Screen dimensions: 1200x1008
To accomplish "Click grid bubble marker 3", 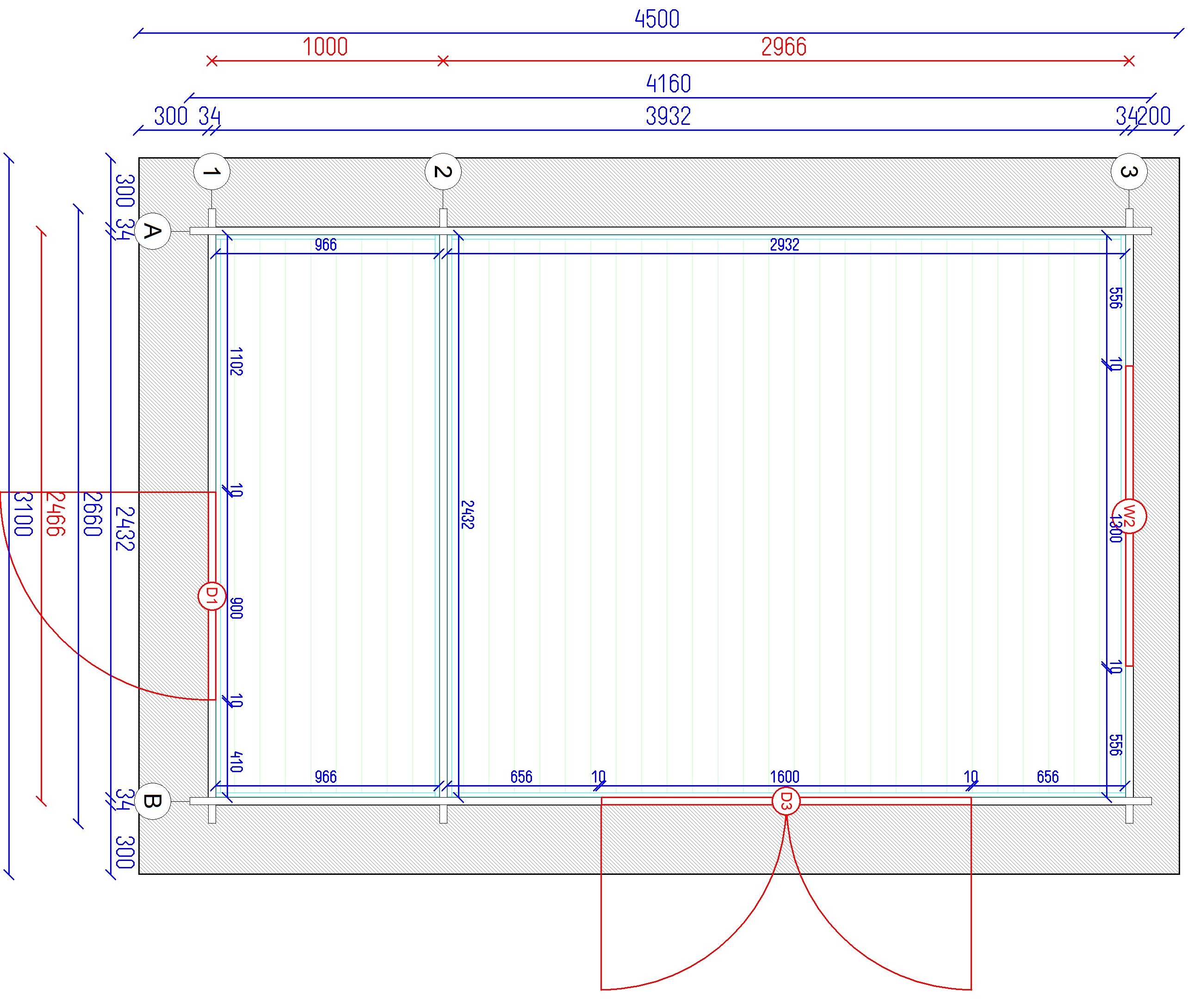I will click(1129, 172).
